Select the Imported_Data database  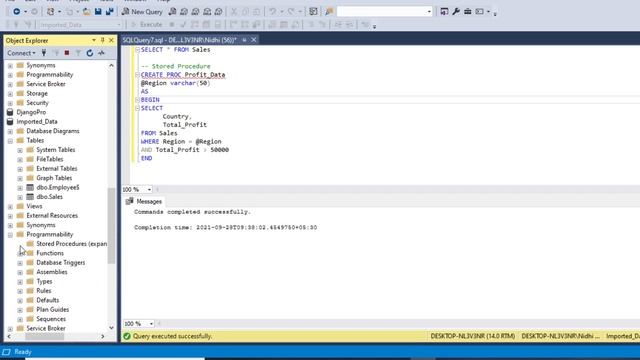[37, 122]
